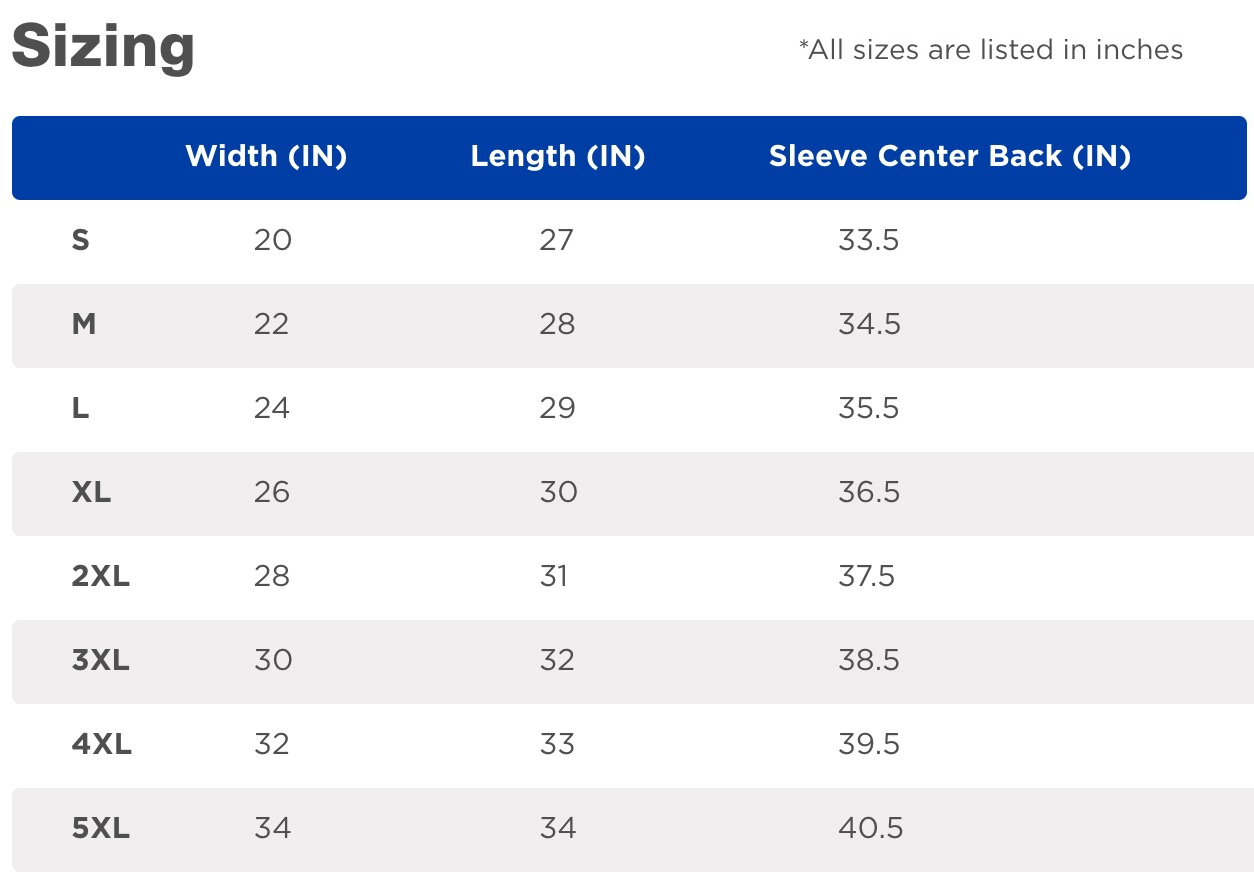The height and width of the screenshot is (886, 1254).
Task: Click the M size row label
Action: 84,324
